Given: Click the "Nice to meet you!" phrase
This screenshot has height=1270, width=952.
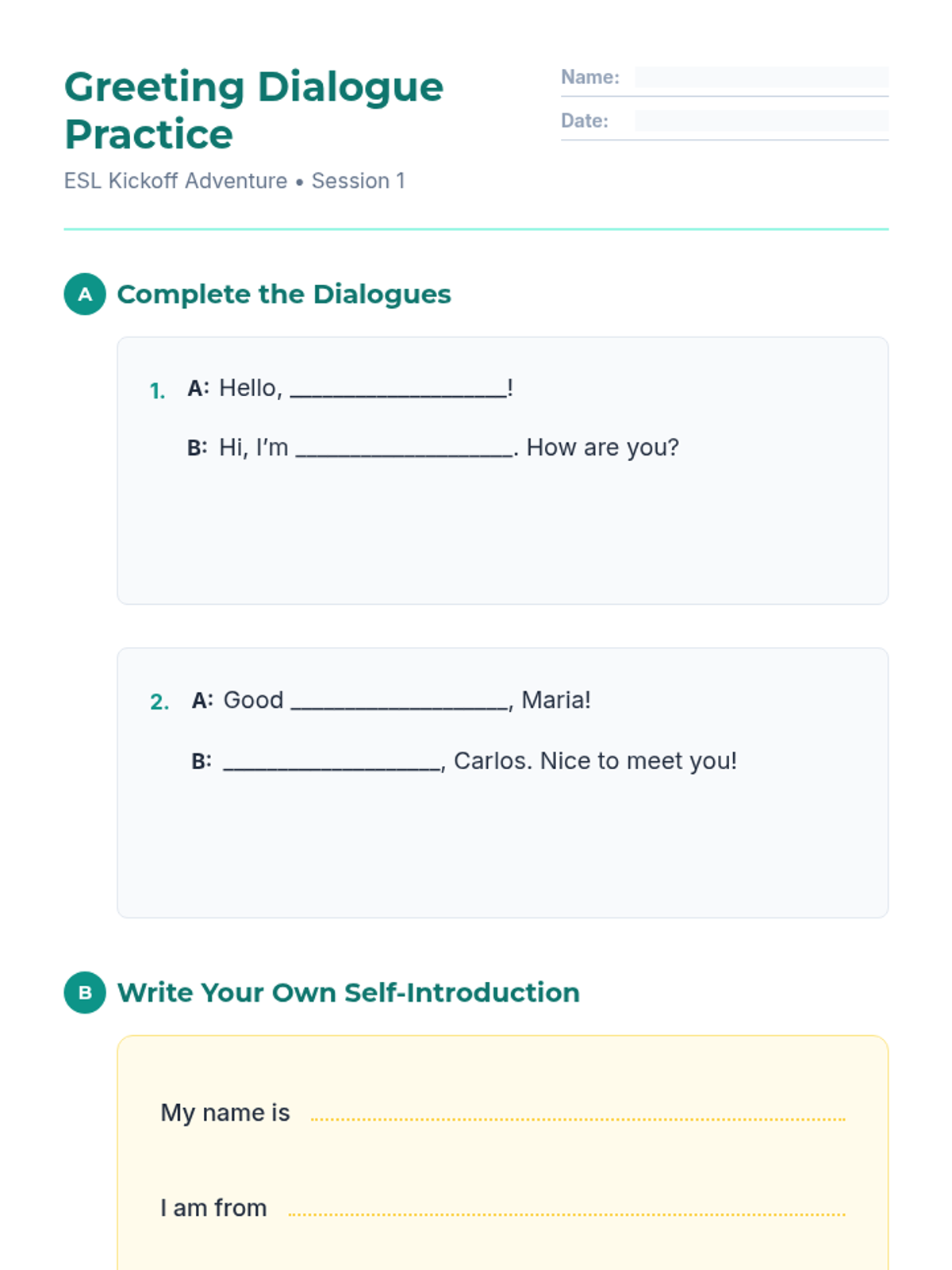Looking at the screenshot, I should click(x=639, y=761).
